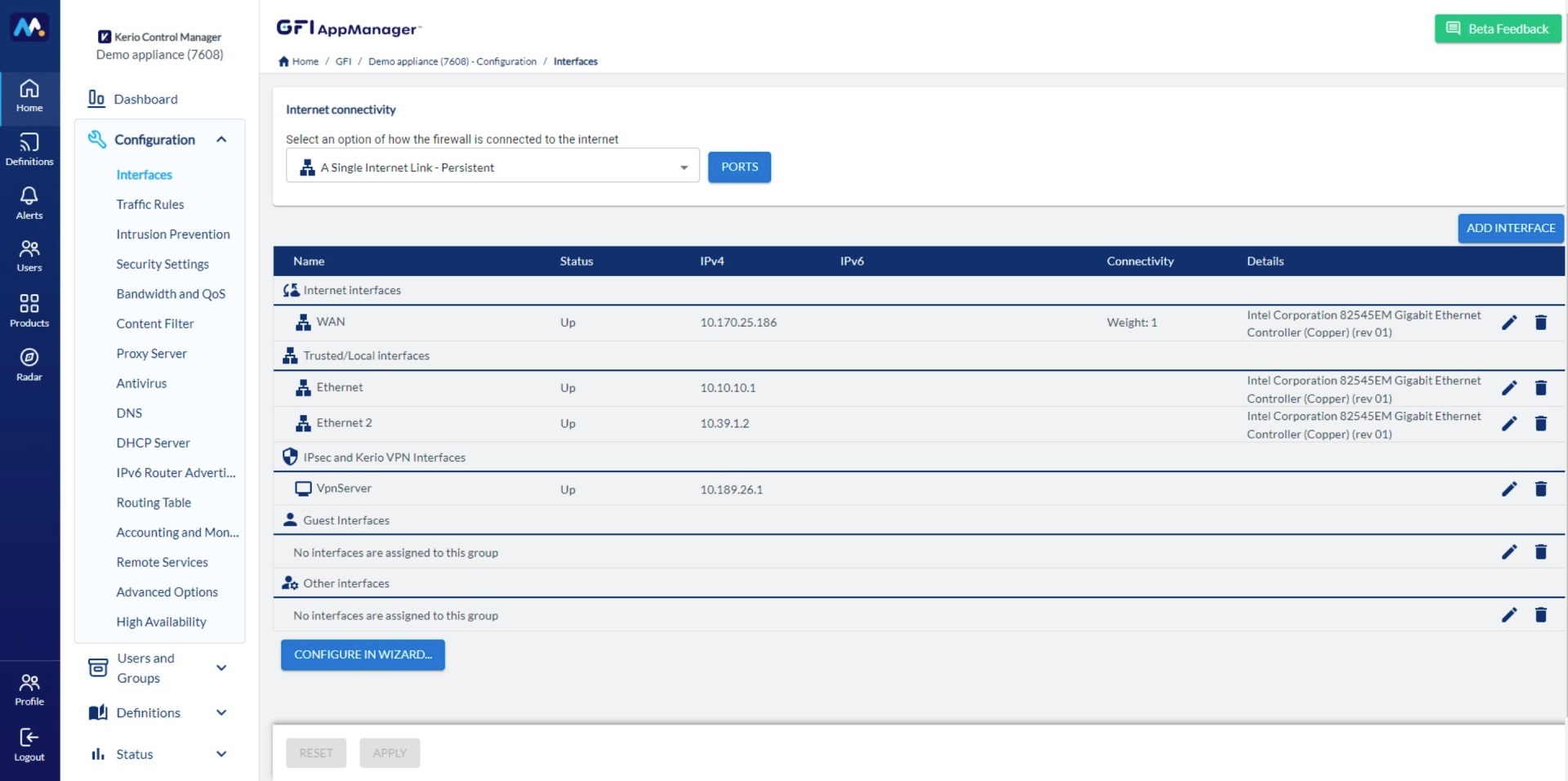Click the Beta Feedback button

pos(1497,29)
